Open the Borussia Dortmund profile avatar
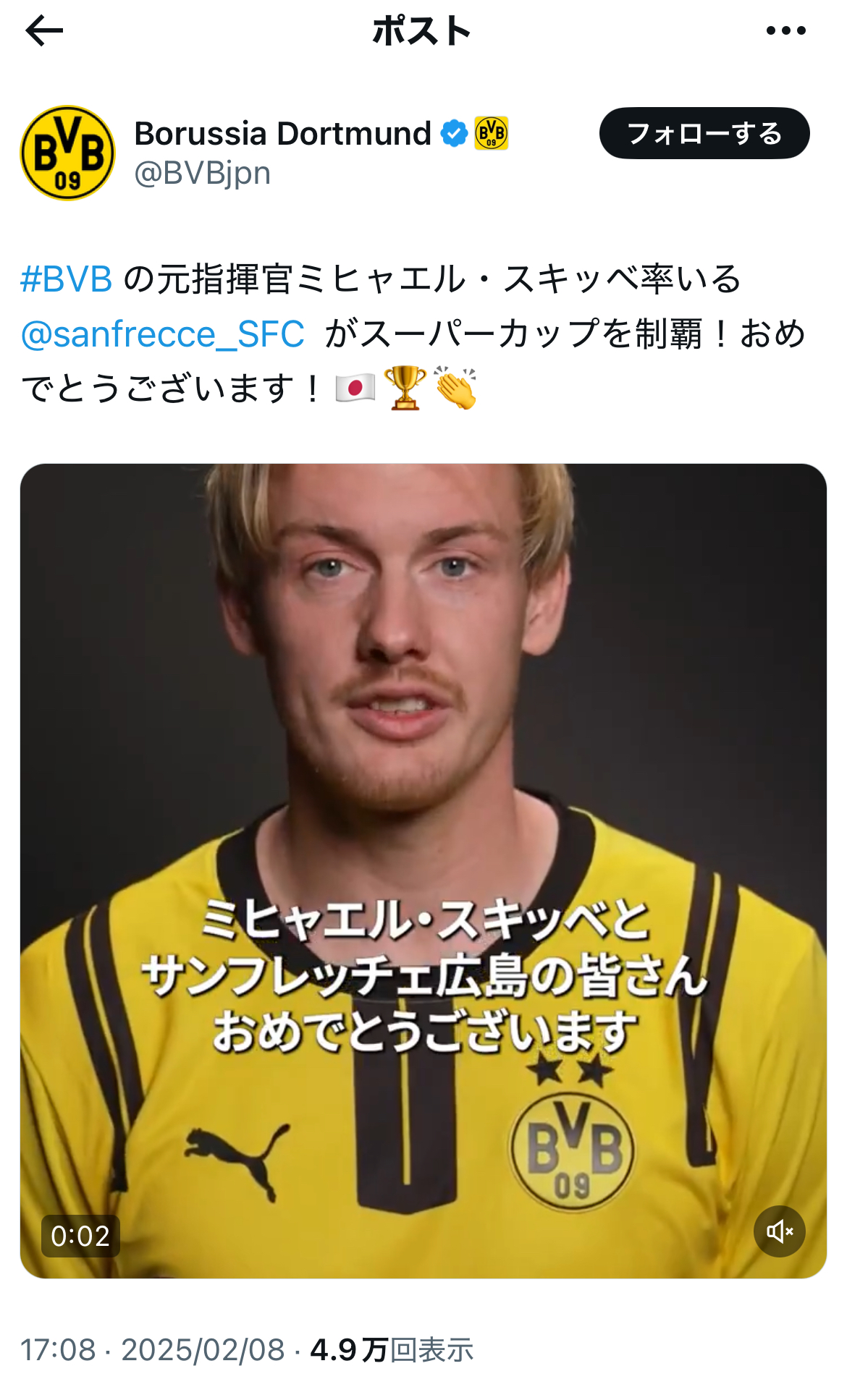Viewport: 847px width, 1400px height. (67, 153)
